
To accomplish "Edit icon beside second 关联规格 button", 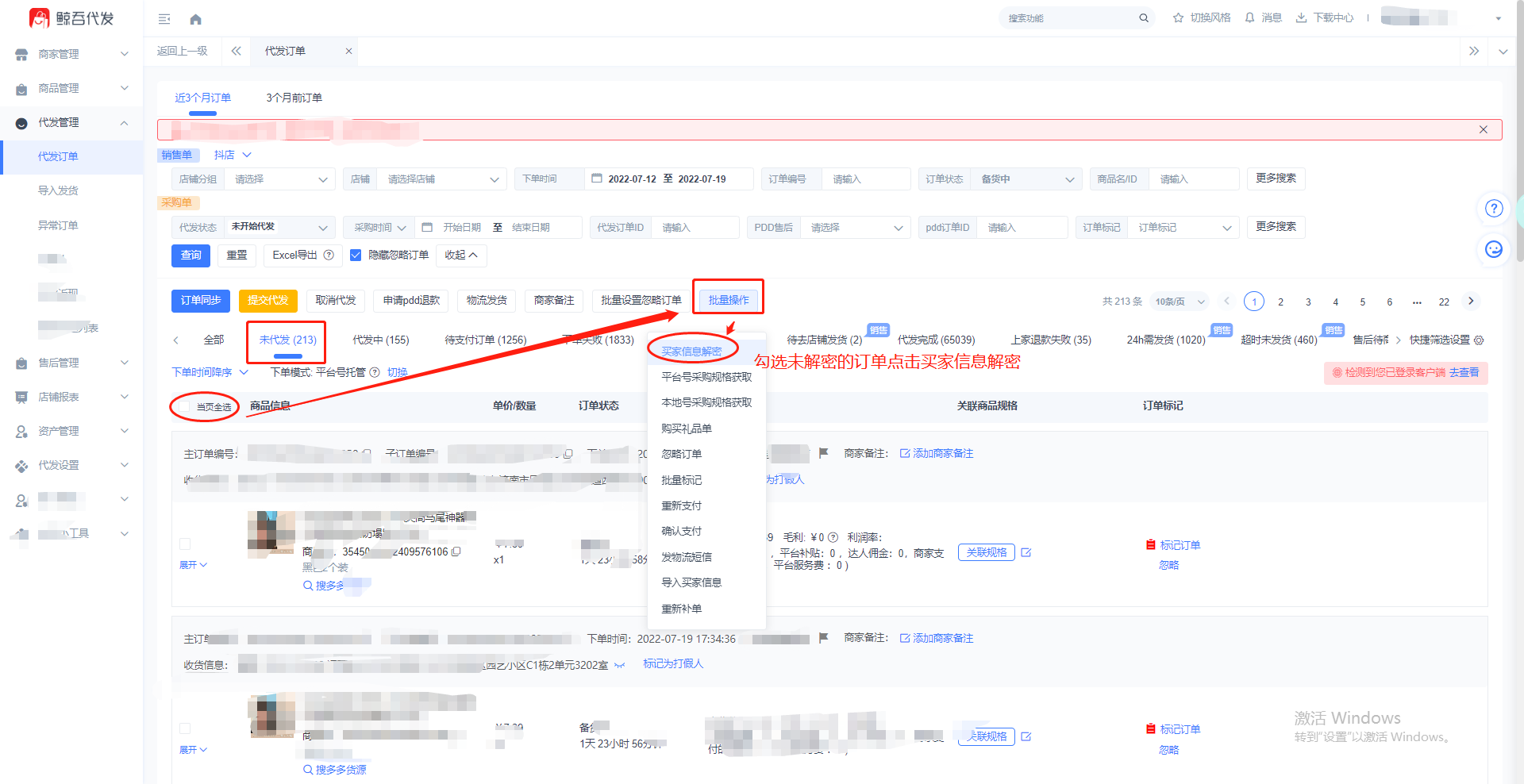I will pyautogui.click(x=1026, y=736).
